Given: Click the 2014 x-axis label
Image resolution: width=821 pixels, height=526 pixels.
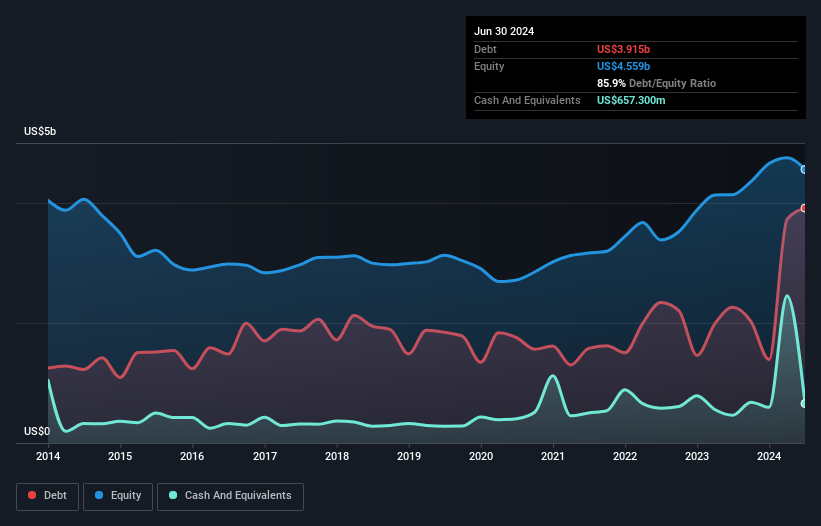Looking at the screenshot, I should tap(48, 456).
